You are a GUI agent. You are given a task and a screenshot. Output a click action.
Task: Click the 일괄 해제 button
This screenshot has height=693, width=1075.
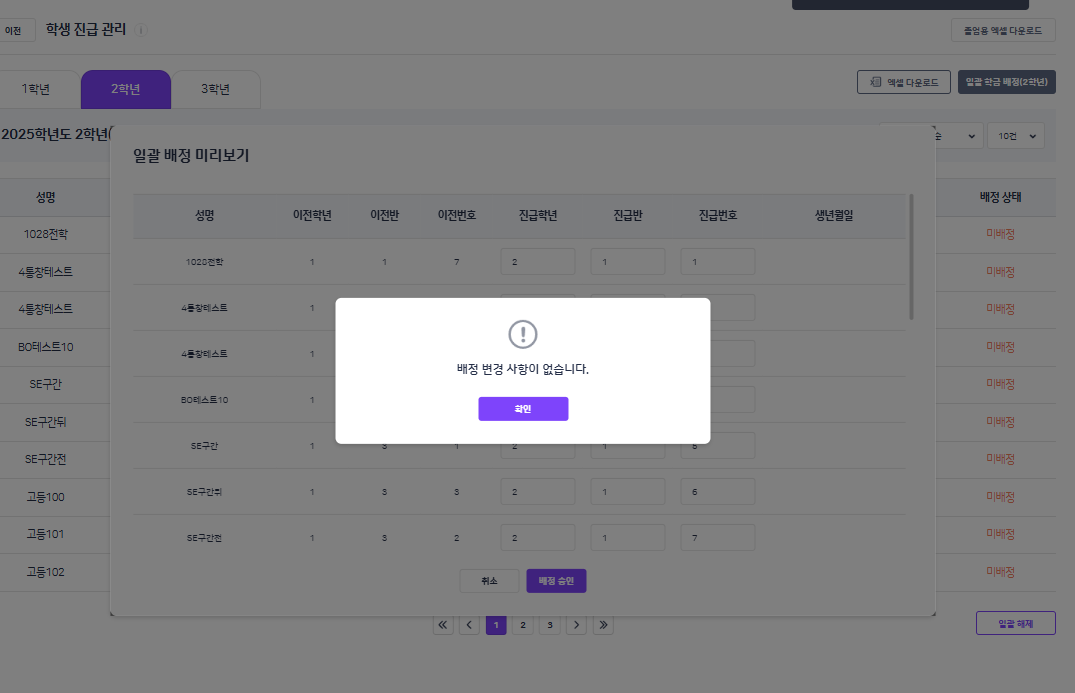pos(1015,623)
